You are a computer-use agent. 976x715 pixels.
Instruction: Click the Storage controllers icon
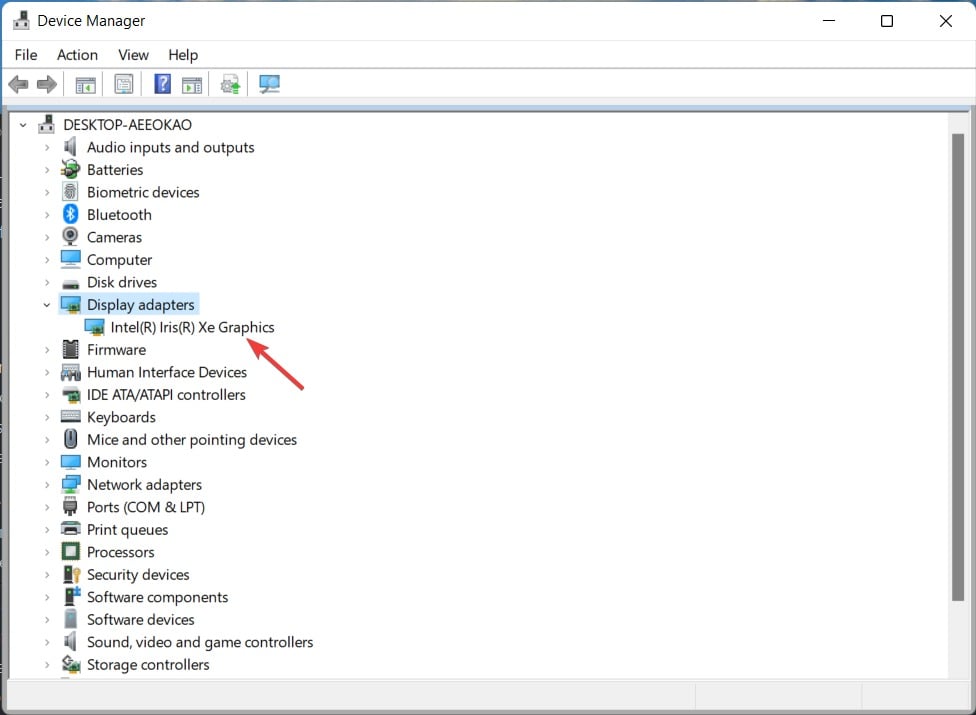tap(71, 664)
